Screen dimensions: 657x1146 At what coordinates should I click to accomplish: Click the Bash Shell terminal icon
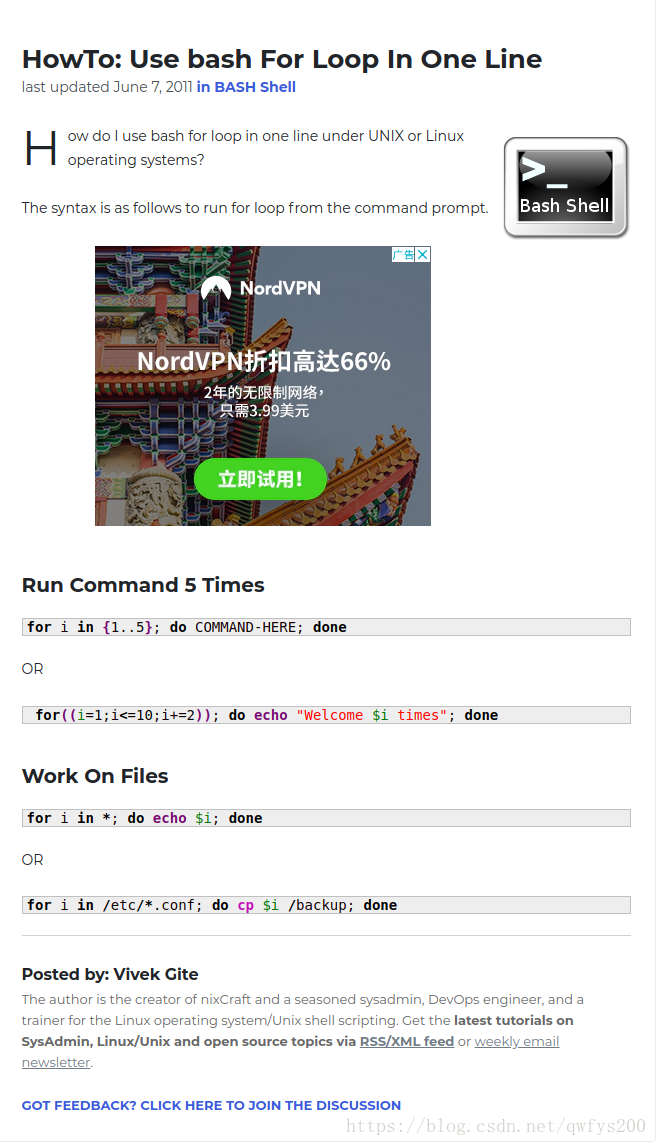pyautogui.click(x=566, y=187)
